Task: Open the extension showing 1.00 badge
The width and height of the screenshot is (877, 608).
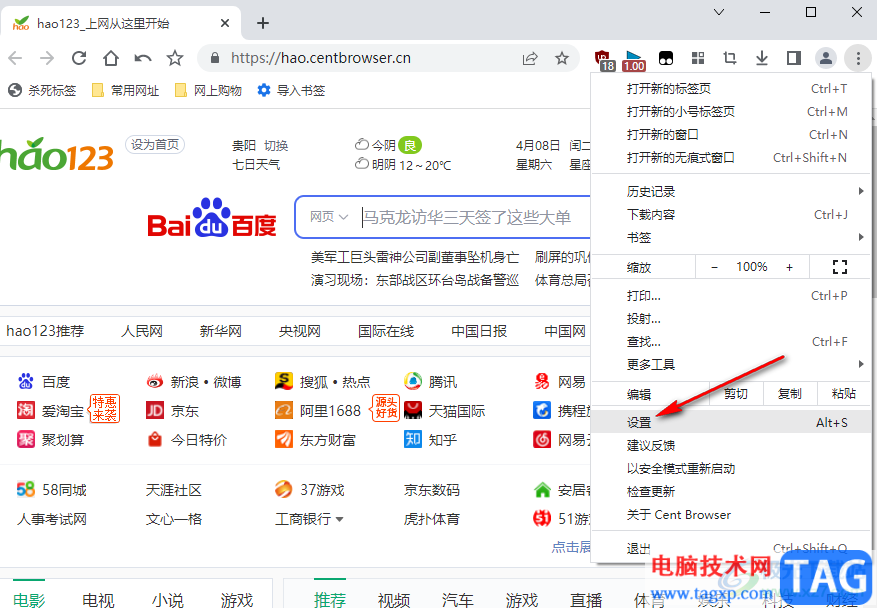Action: click(x=634, y=60)
